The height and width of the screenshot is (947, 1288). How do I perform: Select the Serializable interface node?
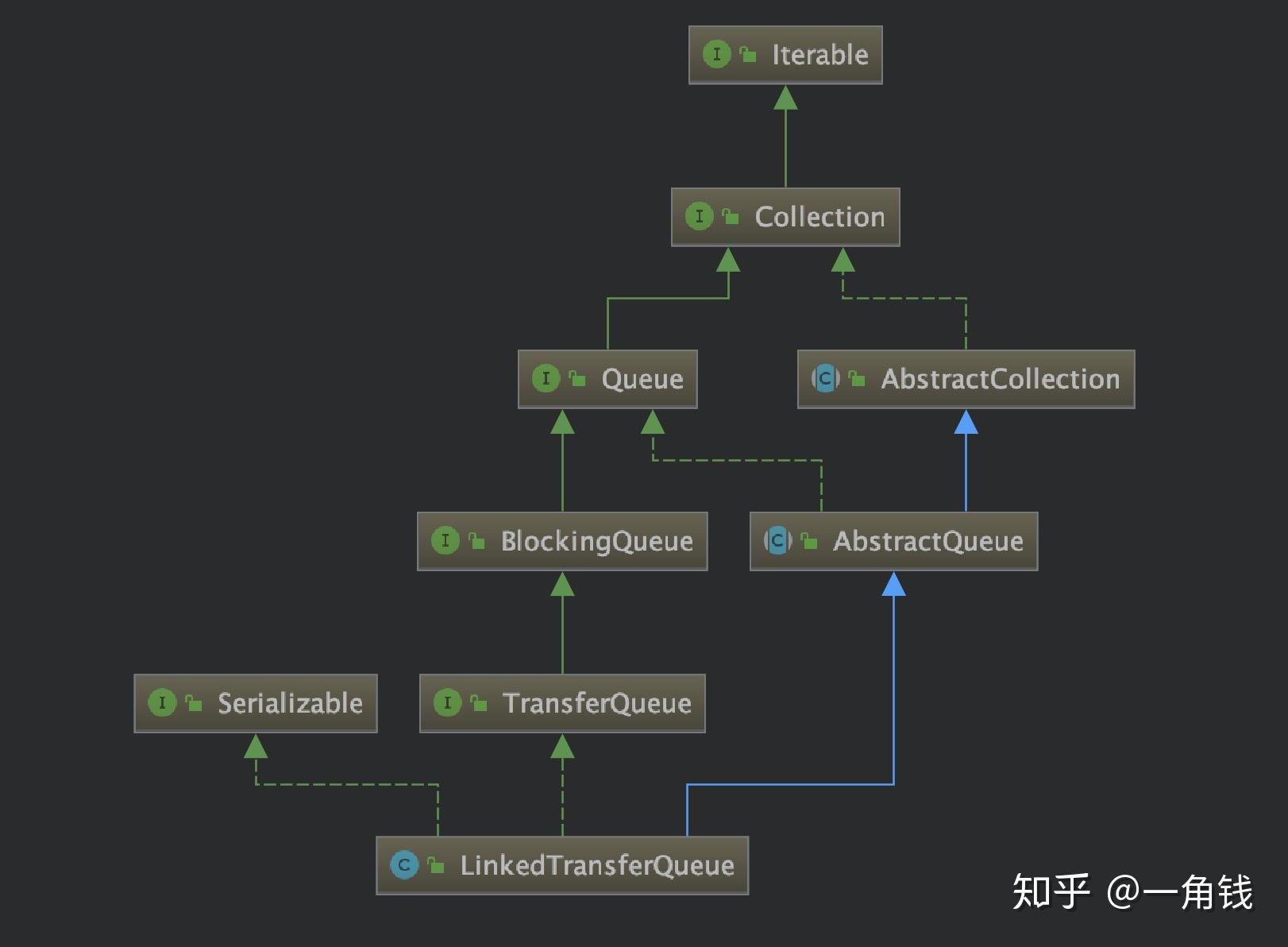256,703
